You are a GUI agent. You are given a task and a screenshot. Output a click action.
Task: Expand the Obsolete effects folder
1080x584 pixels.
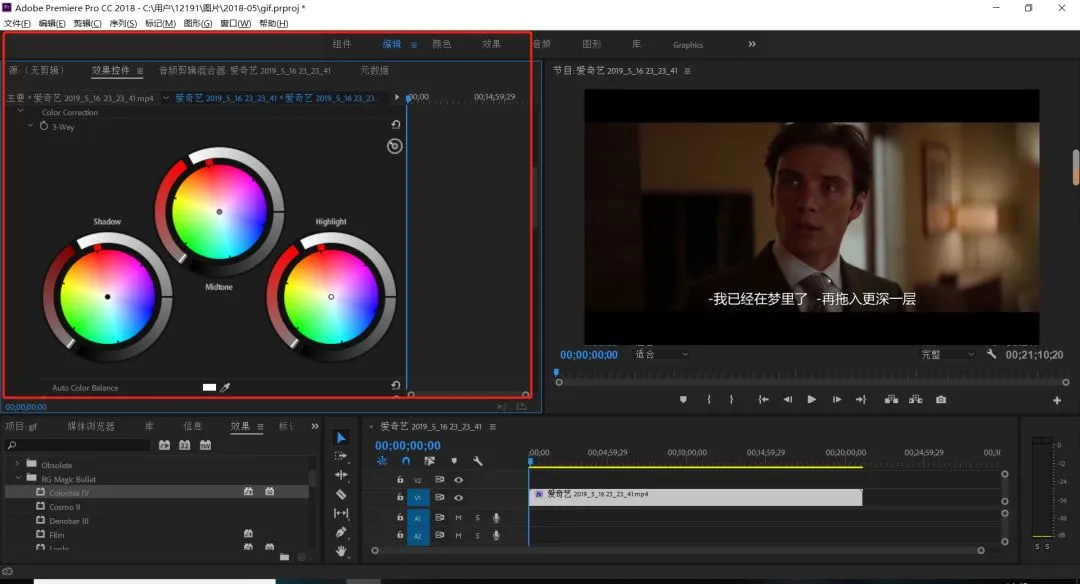coord(17,465)
